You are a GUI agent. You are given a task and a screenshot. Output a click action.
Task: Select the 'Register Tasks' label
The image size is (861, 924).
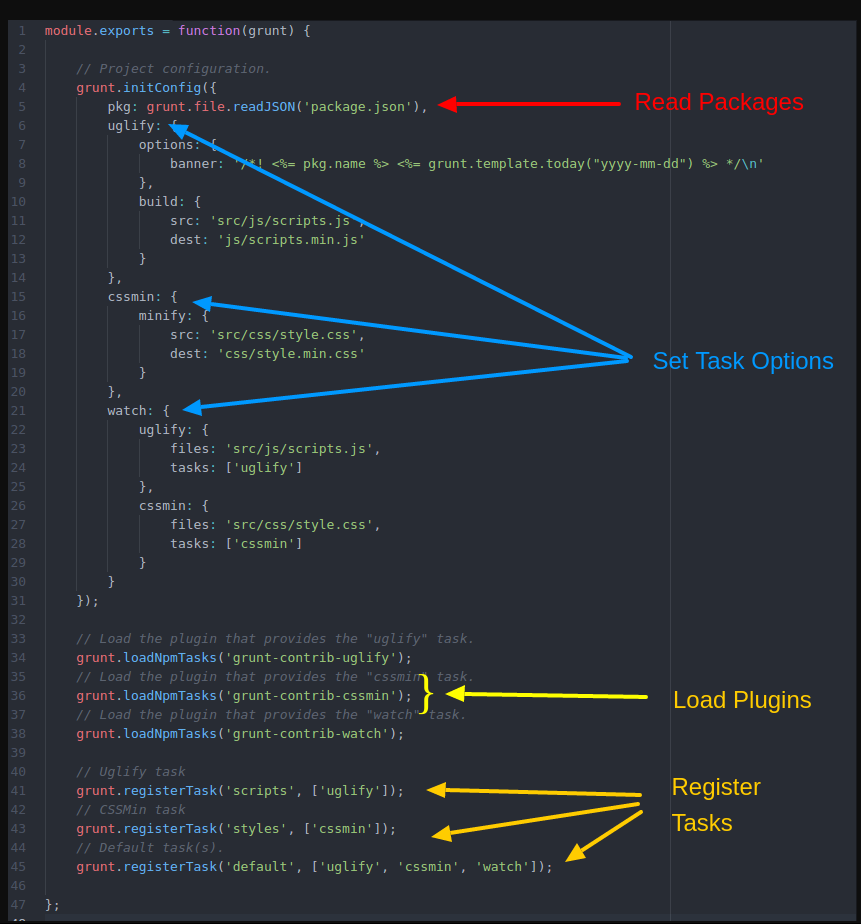tap(716, 805)
